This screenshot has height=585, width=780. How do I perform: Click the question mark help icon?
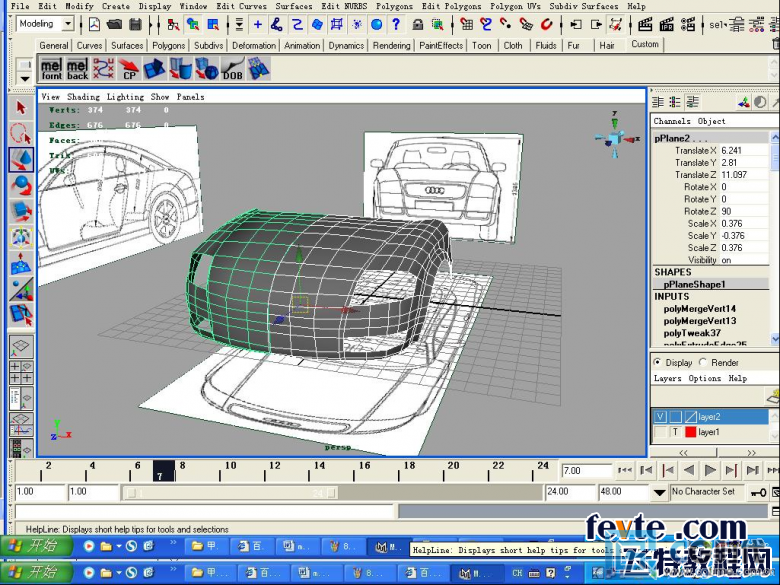(395, 24)
